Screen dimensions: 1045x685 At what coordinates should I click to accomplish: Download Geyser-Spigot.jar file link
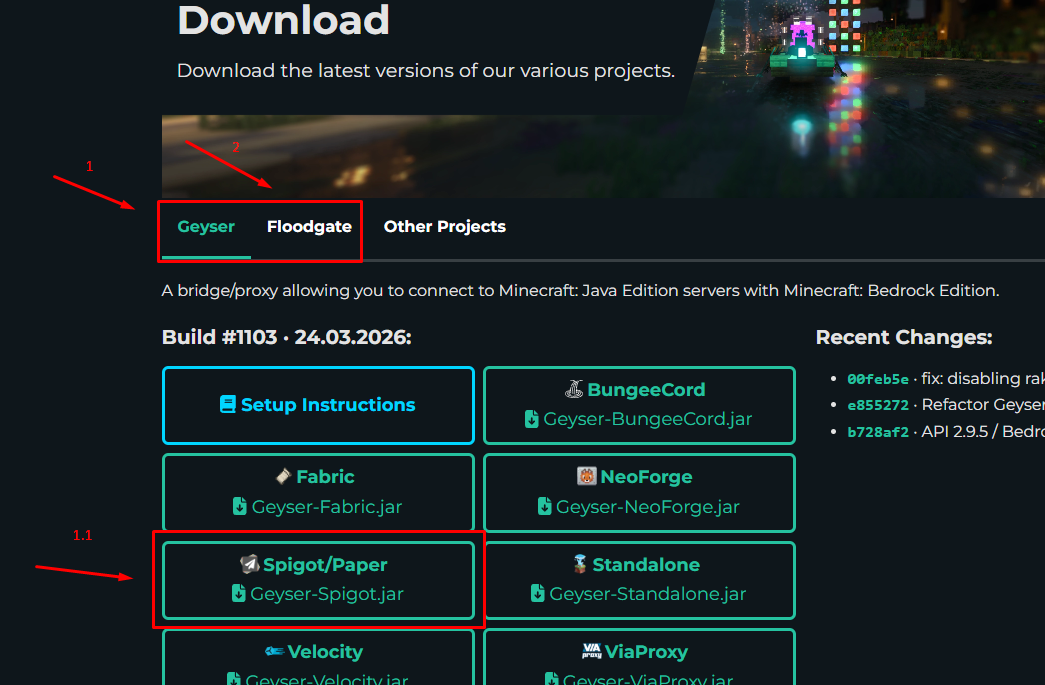(327, 594)
